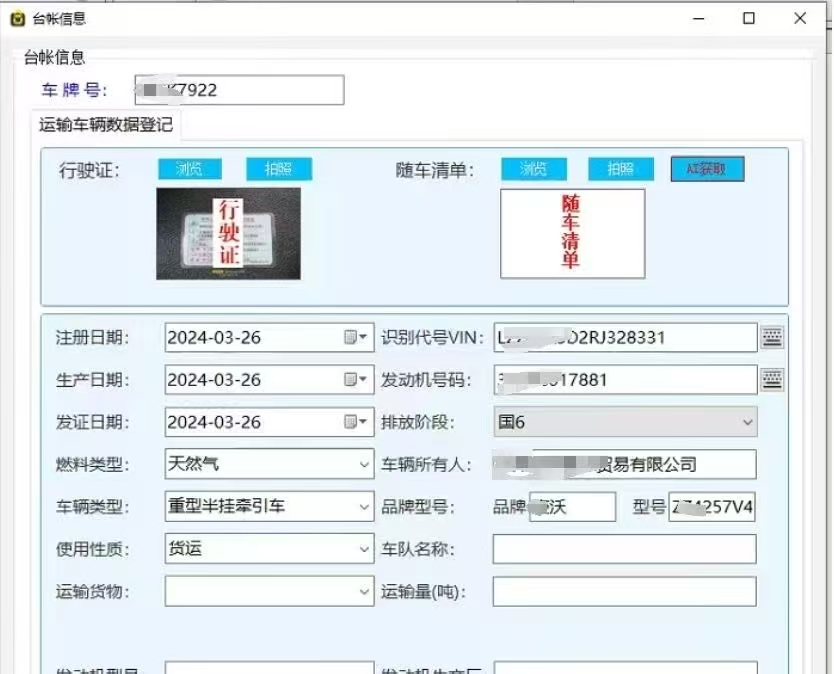Viewport: 834px width, 674px height.
Task: Open the 车辆类型 dropdown list
Action: pos(363,507)
